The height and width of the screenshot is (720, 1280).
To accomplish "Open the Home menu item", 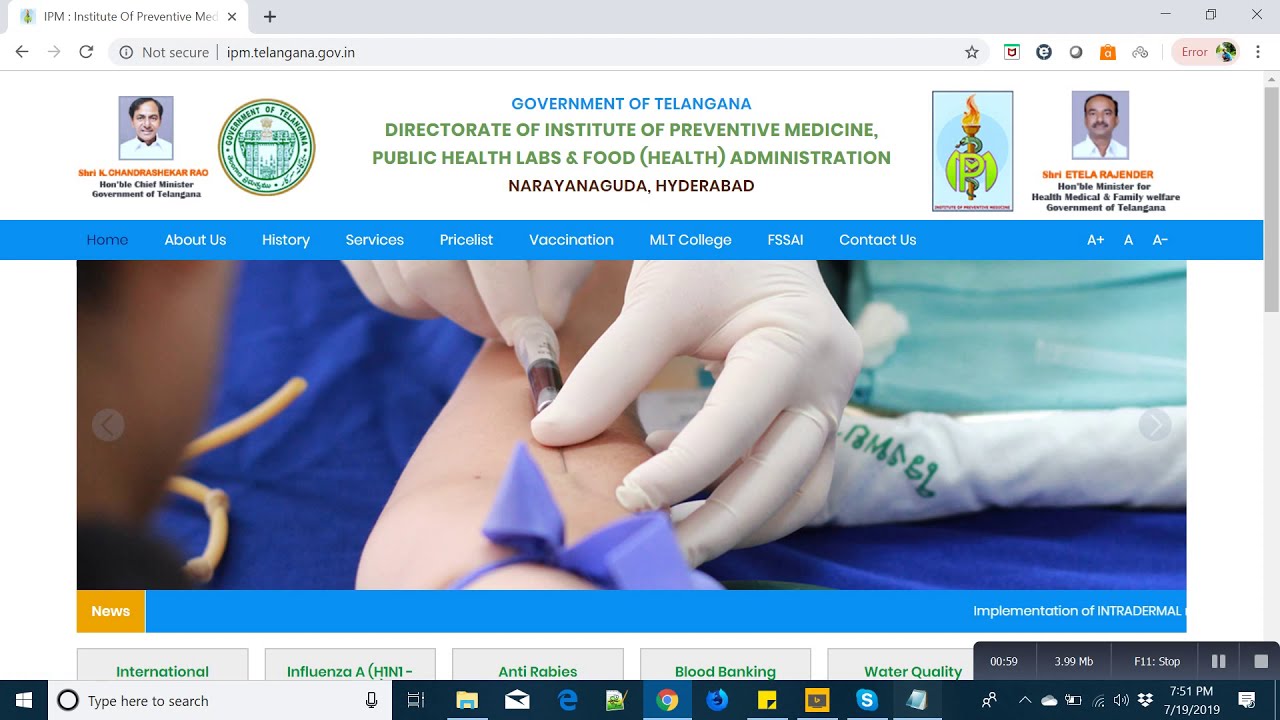I will pos(107,240).
